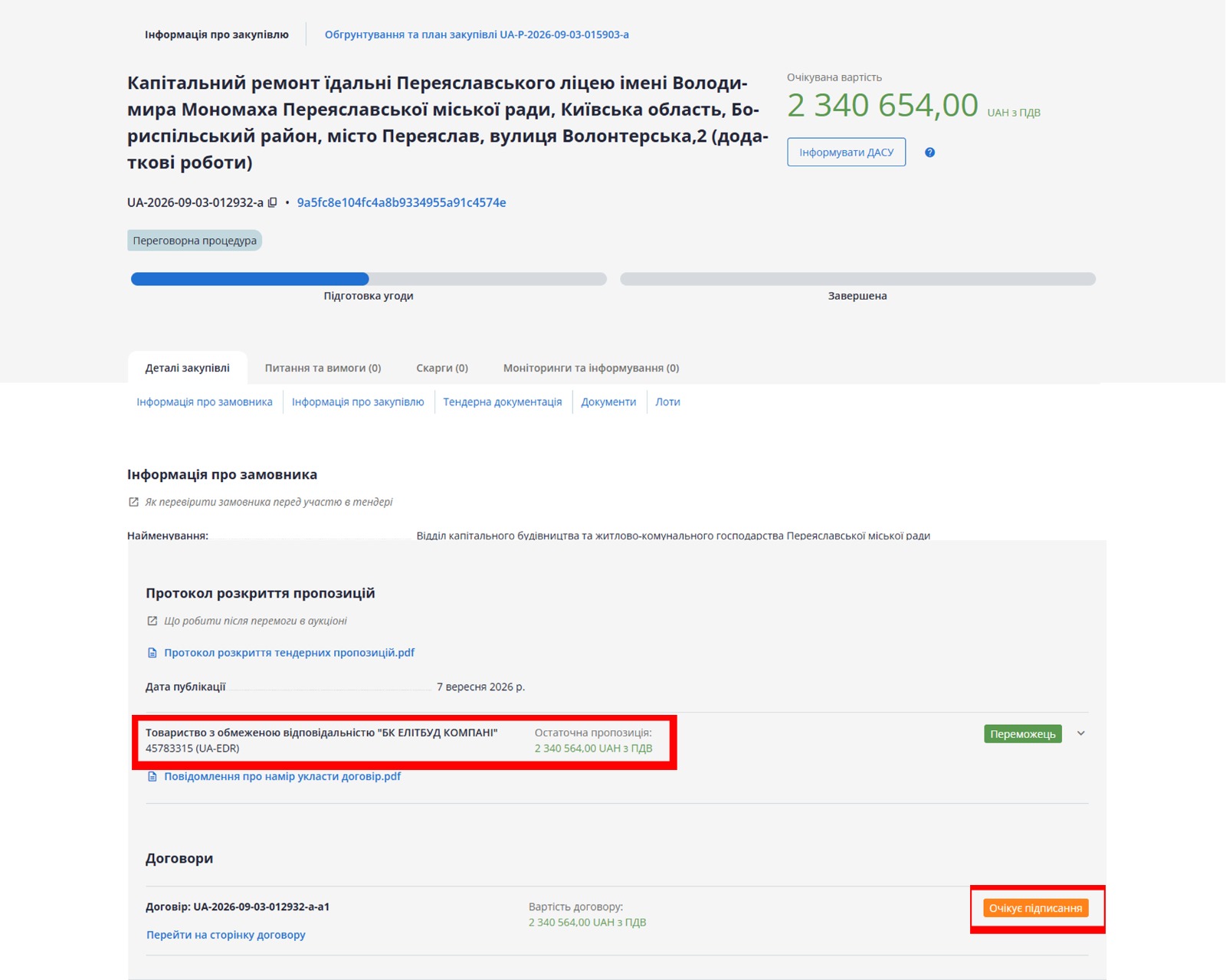Open Протокол розкриття тендерних пропозицій.pdf

(x=289, y=653)
